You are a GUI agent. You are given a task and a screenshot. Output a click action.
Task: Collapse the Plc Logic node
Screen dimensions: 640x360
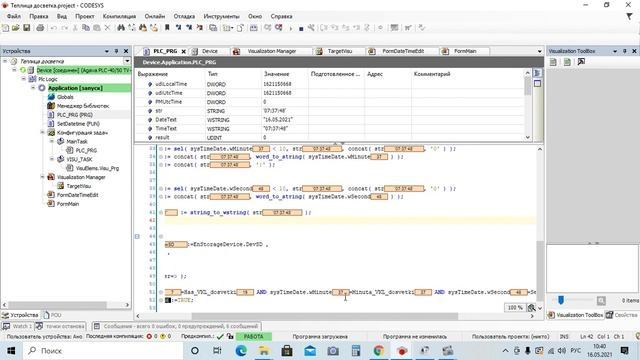point(24,79)
